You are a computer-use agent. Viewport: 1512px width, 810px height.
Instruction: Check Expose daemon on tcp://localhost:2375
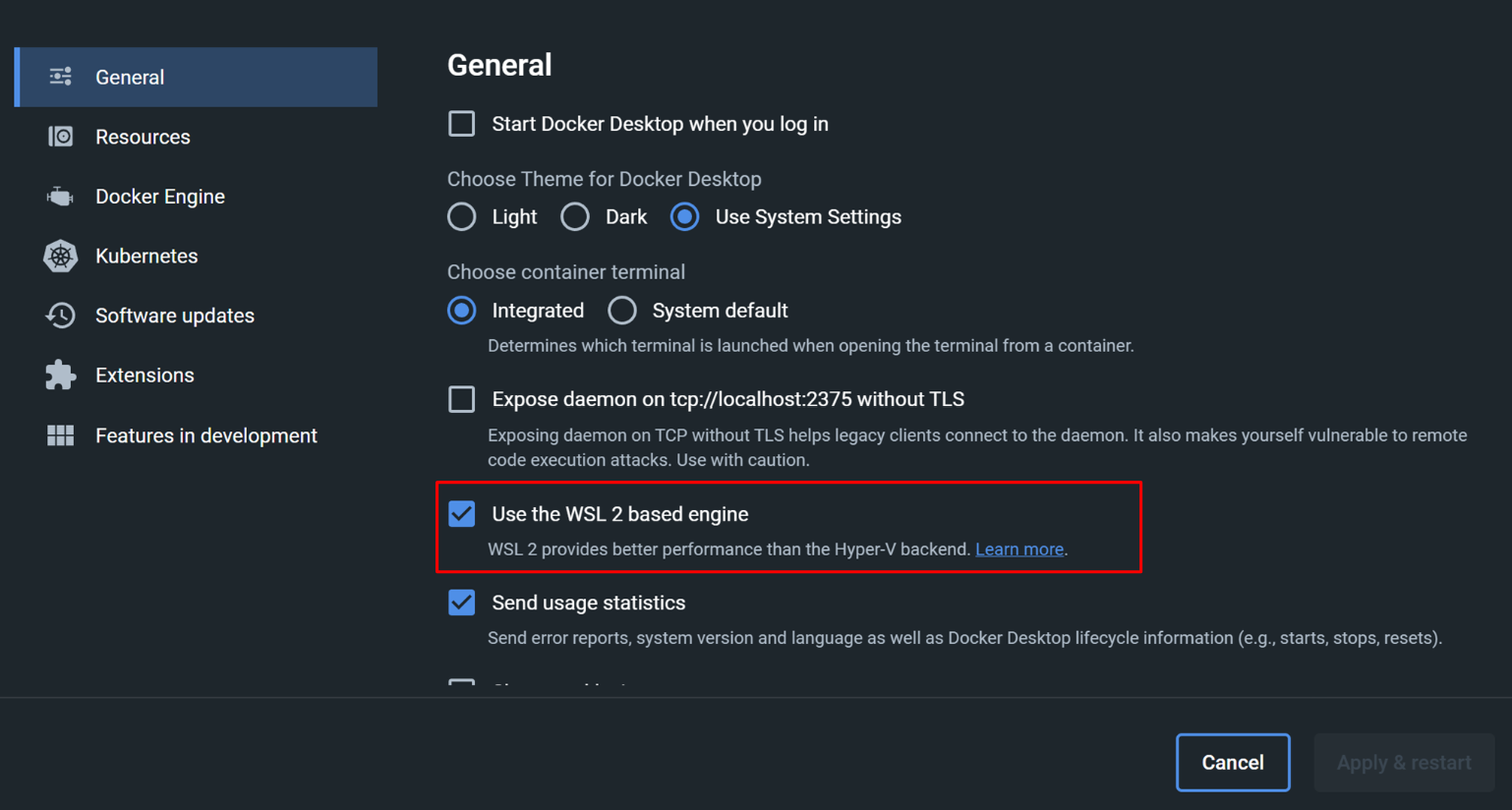[461, 399]
